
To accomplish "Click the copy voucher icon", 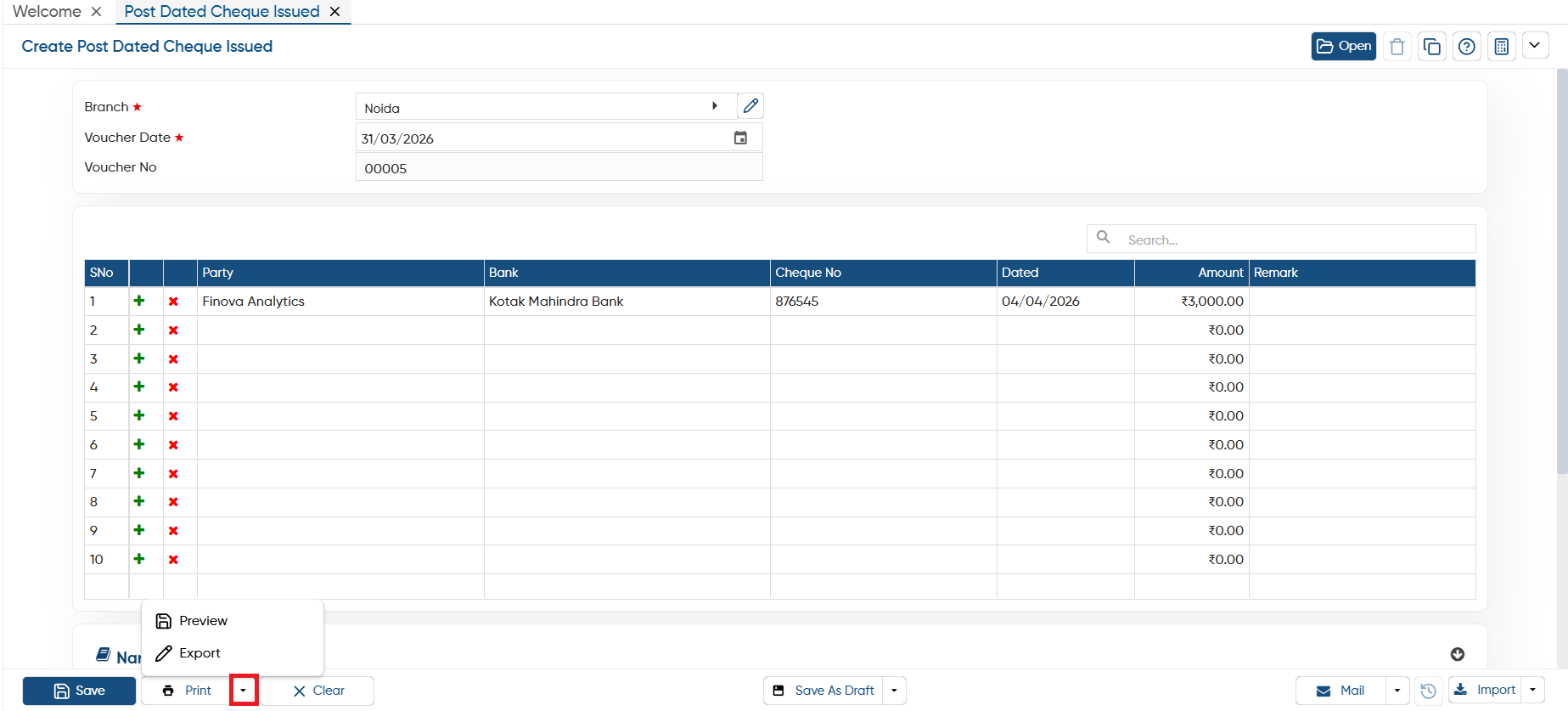I will point(1432,47).
